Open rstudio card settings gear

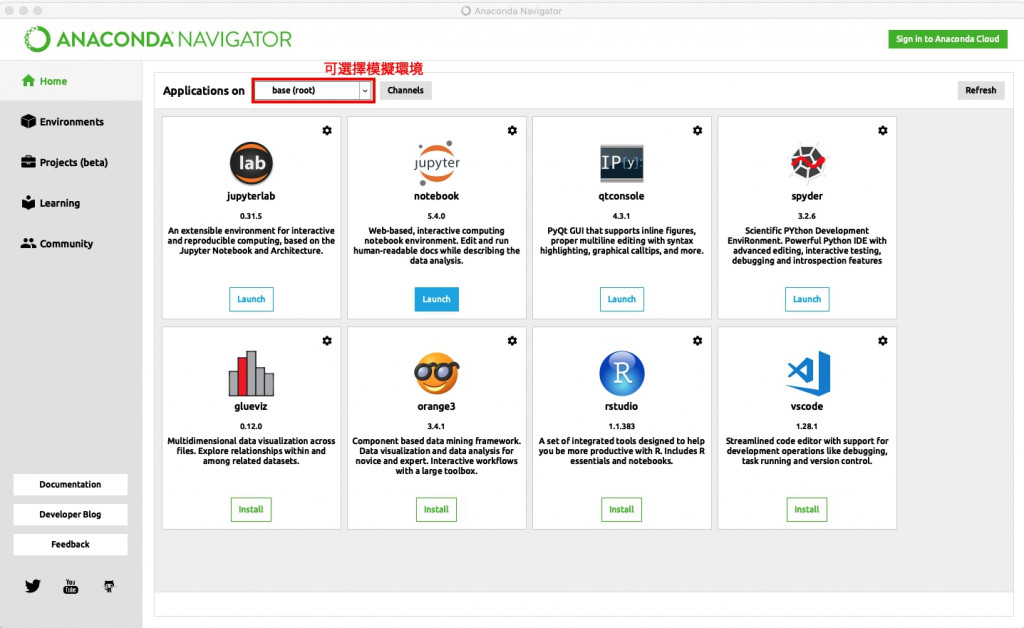(697, 341)
